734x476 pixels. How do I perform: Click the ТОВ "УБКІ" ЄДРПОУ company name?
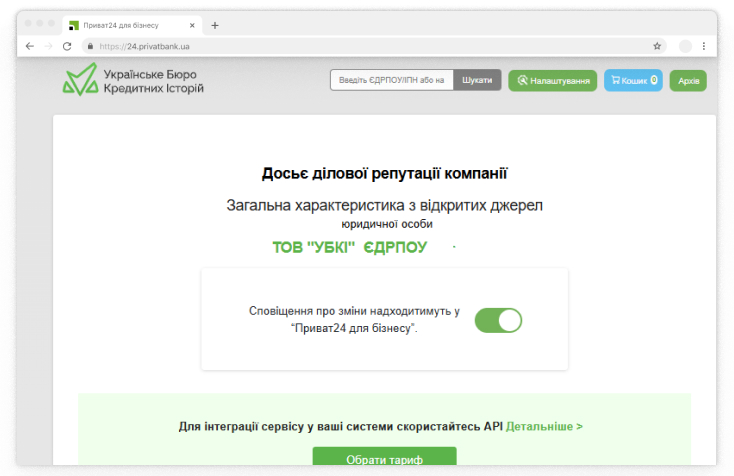(x=350, y=247)
